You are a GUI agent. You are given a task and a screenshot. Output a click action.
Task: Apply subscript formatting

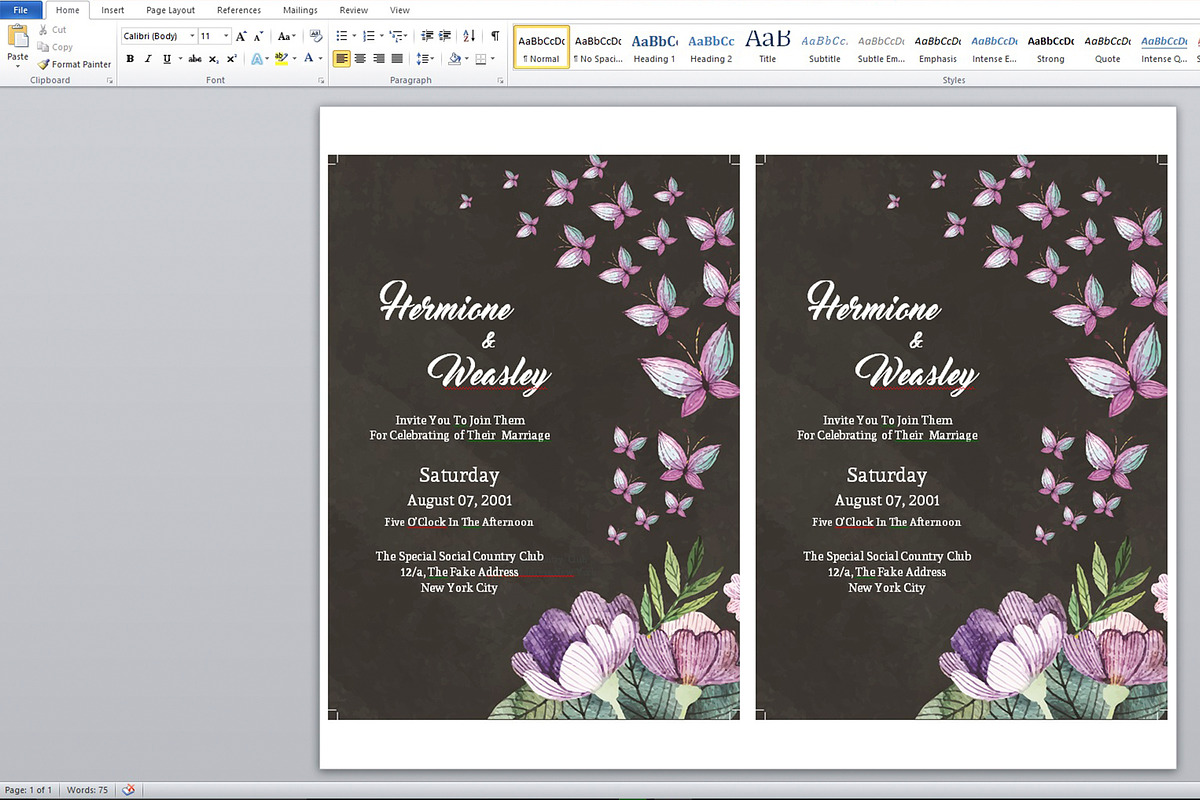click(214, 59)
